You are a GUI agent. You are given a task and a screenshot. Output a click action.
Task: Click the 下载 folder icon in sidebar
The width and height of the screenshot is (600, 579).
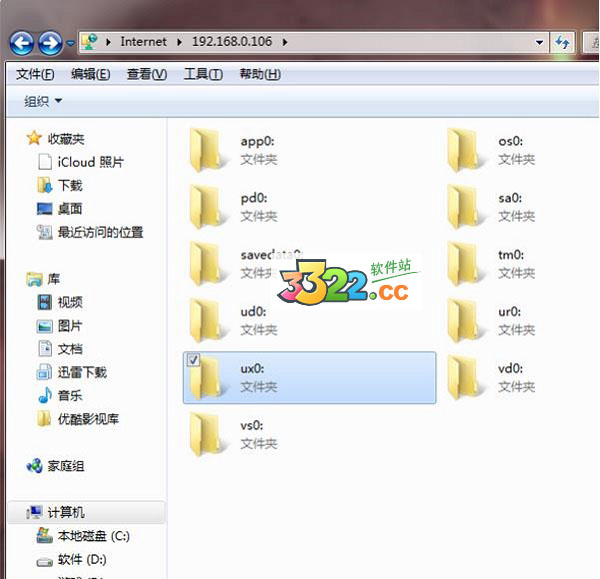point(44,185)
